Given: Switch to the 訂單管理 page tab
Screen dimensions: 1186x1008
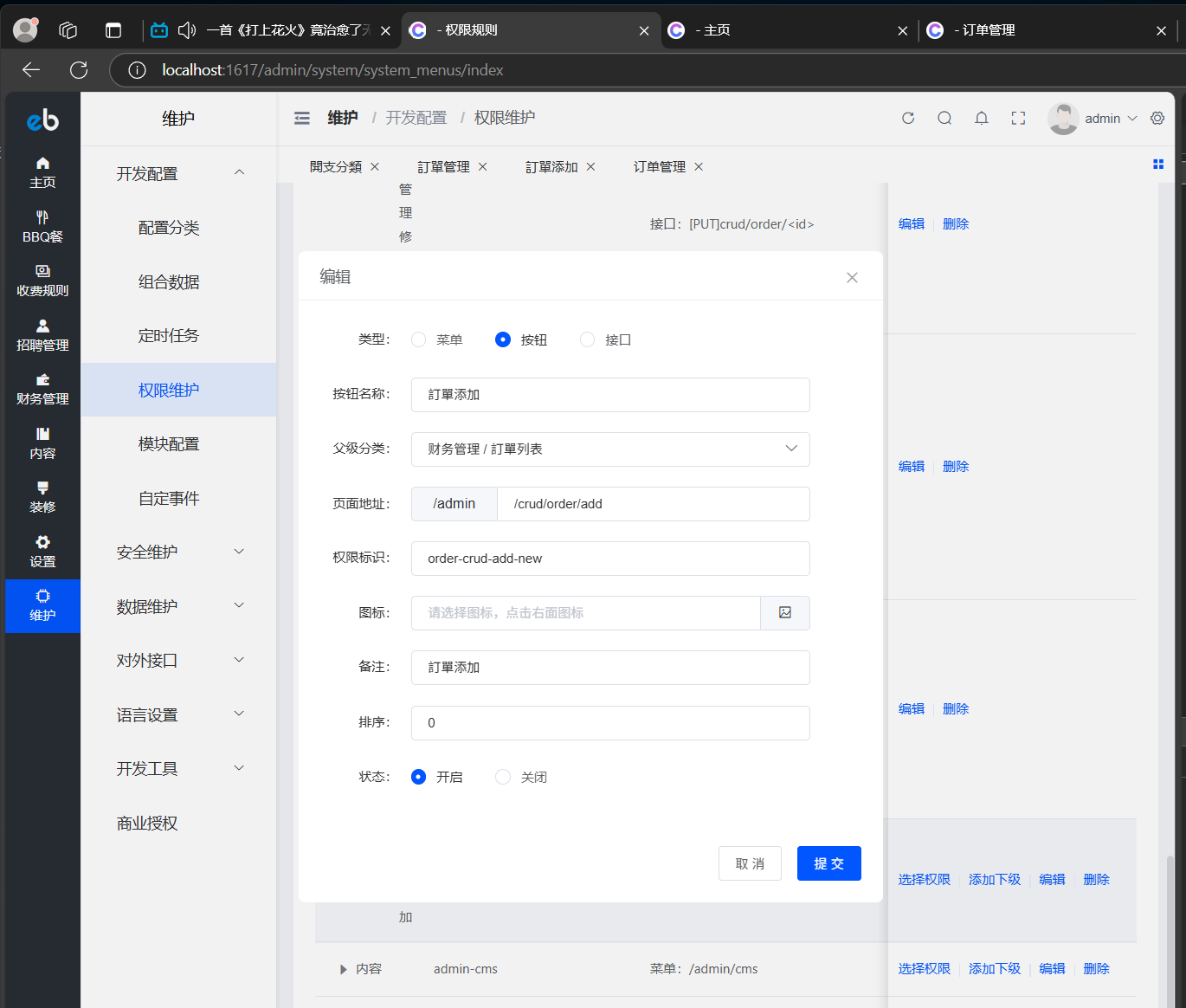Looking at the screenshot, I should click(x=443, y=166).
